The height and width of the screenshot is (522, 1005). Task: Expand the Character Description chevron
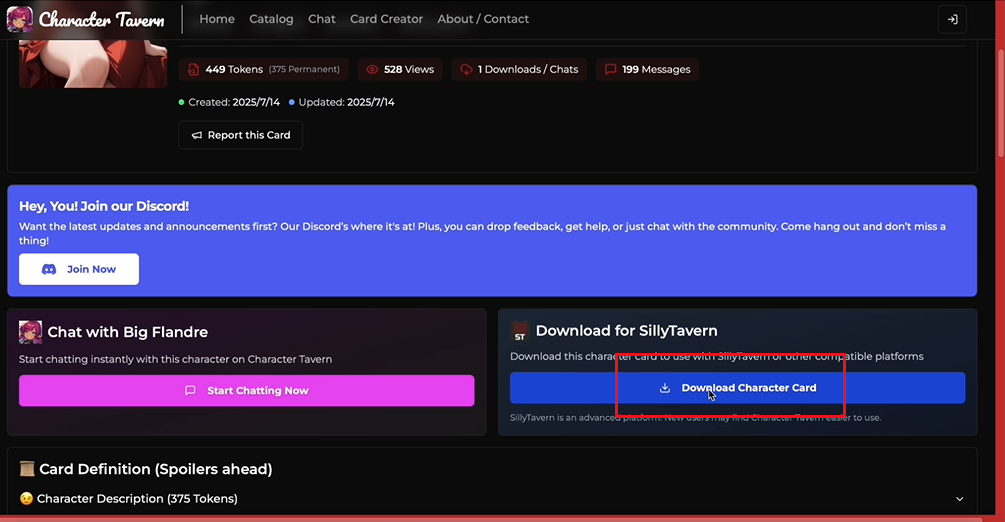coord(959,499)
